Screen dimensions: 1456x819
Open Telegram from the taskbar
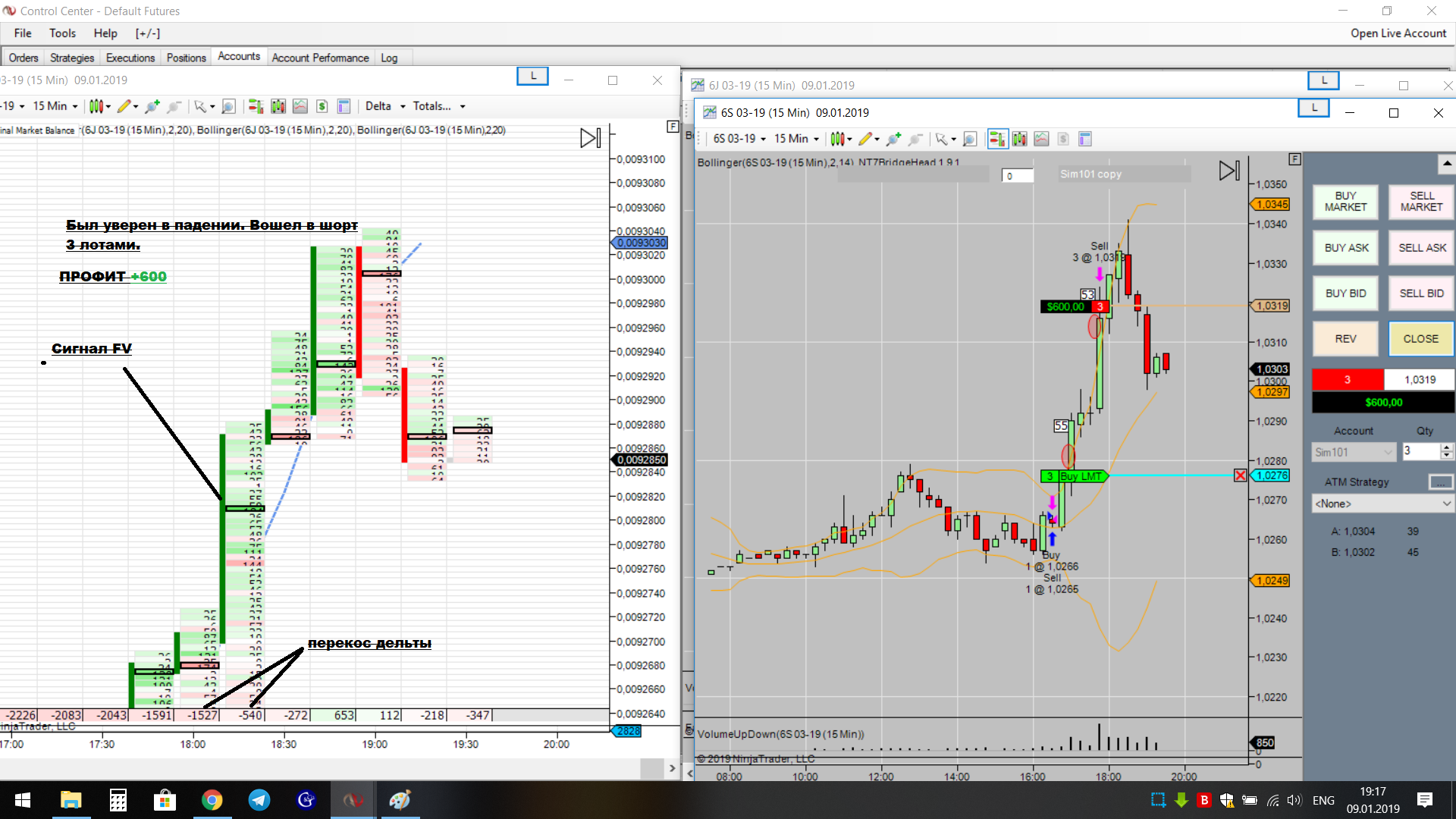pos(259,800)
